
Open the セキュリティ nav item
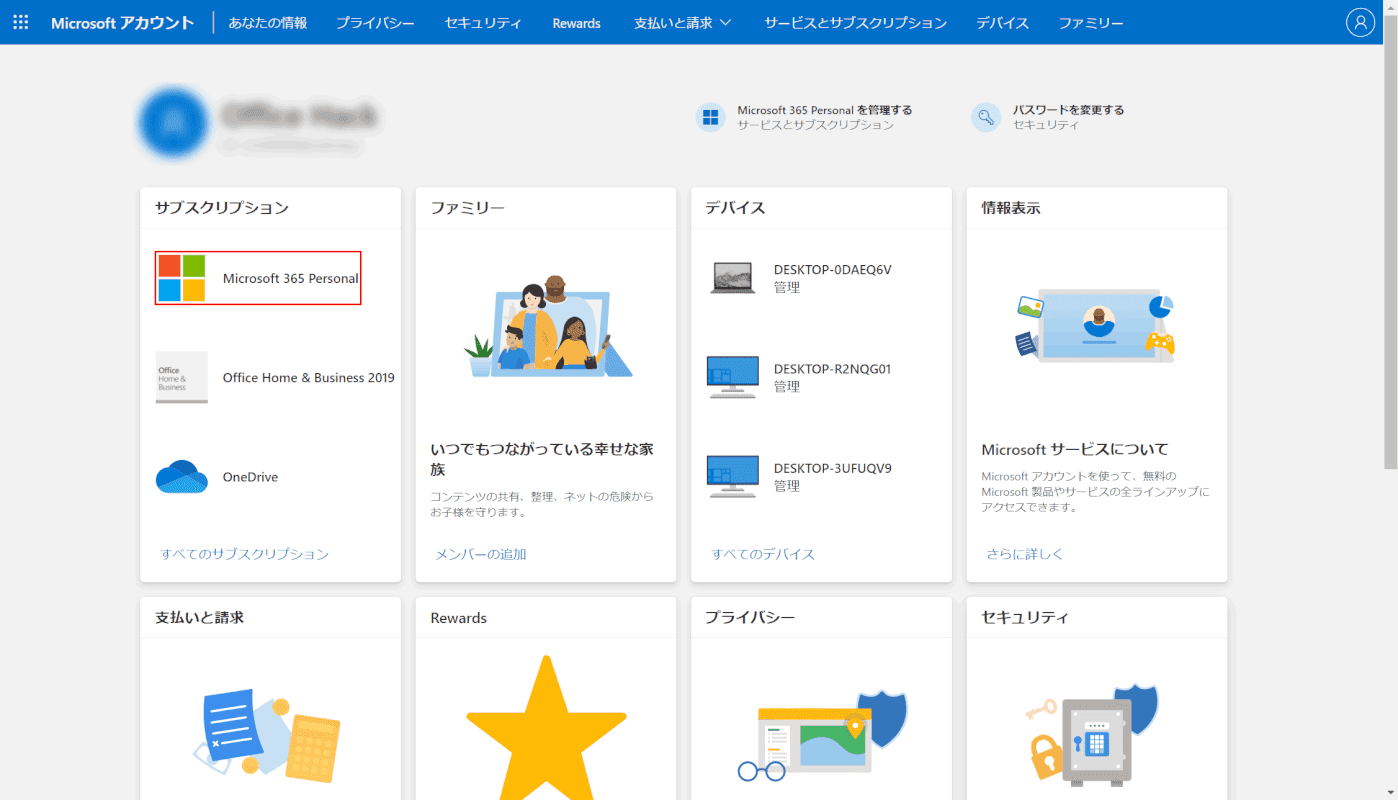(484, 22)
